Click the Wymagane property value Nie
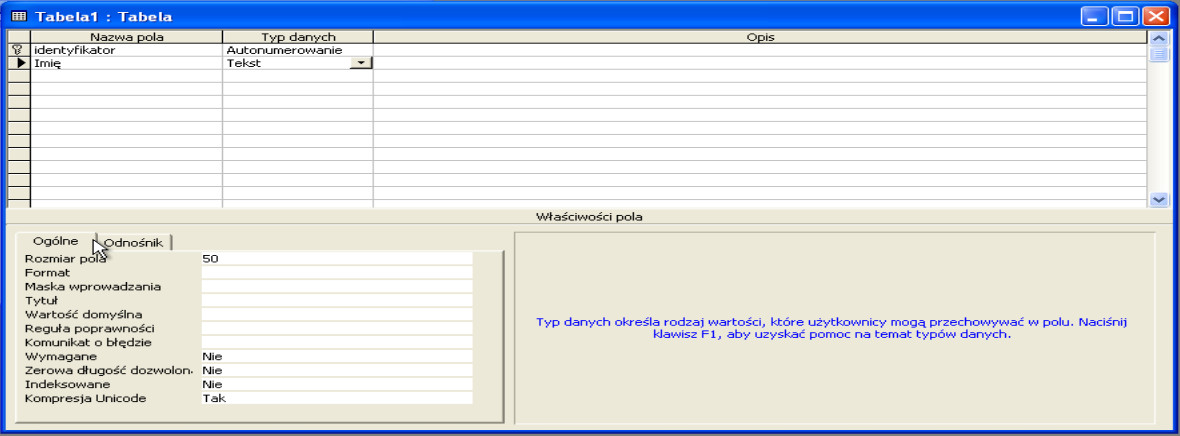The height and width of the screenshot is (436, 1180). pos(335,356)
